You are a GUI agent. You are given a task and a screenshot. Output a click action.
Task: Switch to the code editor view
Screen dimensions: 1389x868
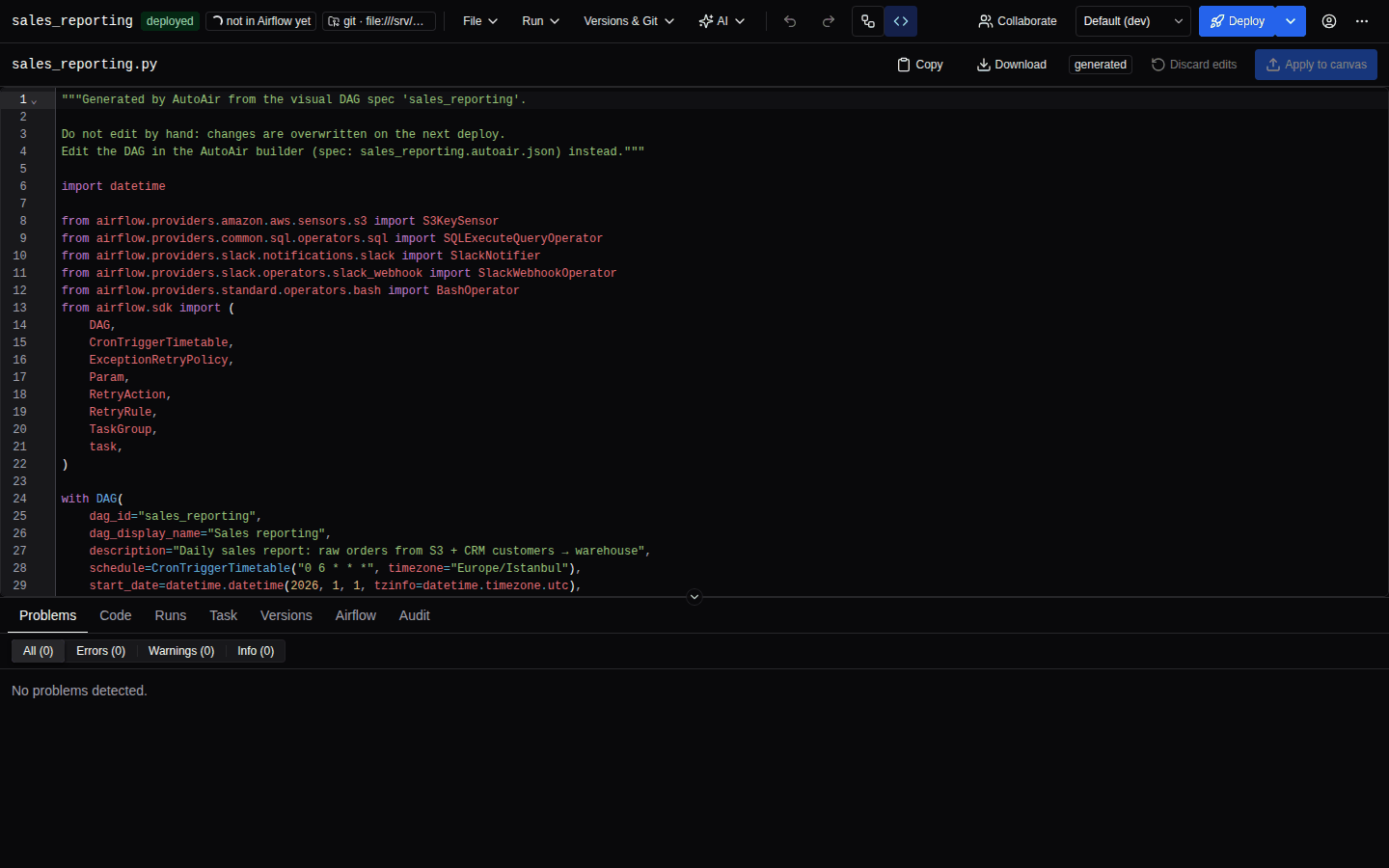coord(901,21)
